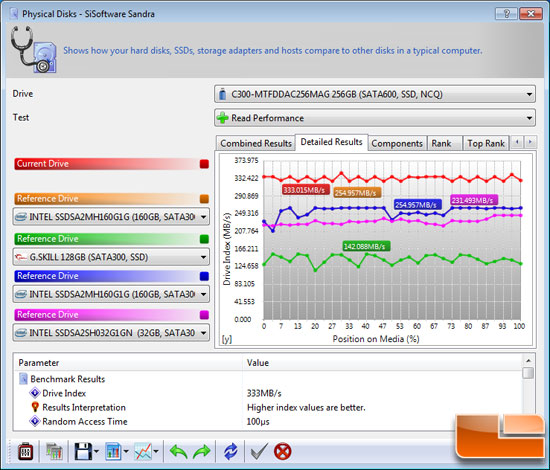Open the Components tab
The width and height of the screenshot is (550, 470).
397,143
